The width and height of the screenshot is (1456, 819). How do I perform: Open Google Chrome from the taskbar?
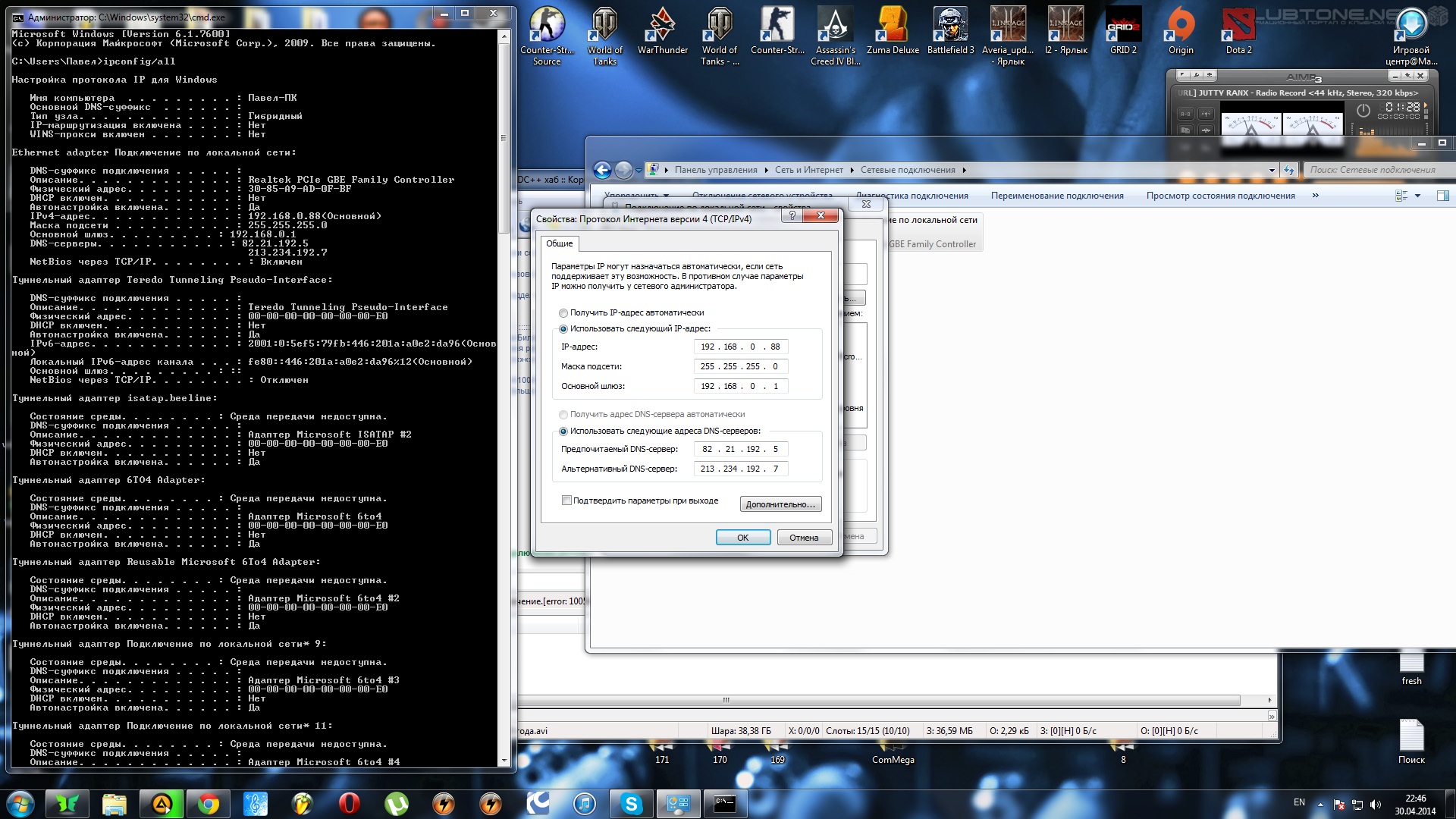point(209,804)
